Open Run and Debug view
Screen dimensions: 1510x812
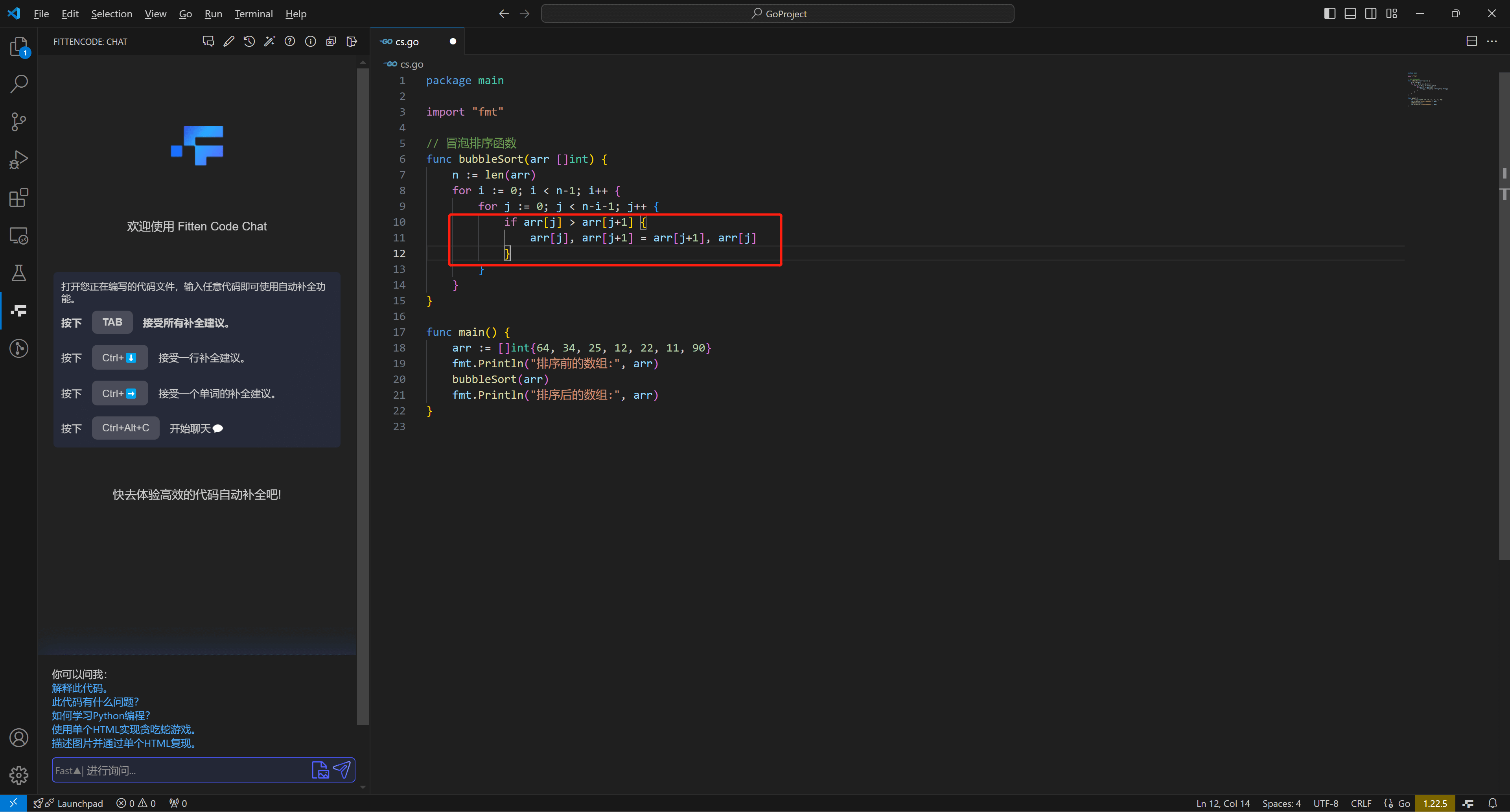pos(19,160)
